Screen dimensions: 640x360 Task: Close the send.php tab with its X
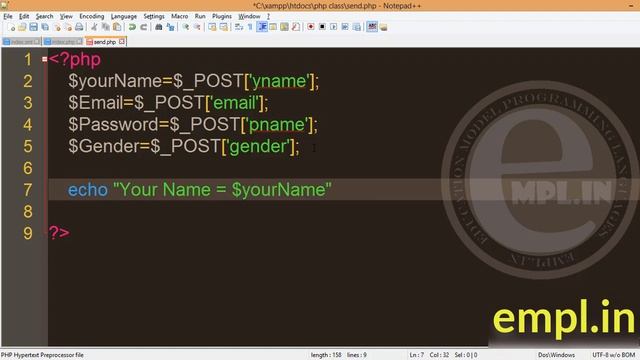point(122,42)
